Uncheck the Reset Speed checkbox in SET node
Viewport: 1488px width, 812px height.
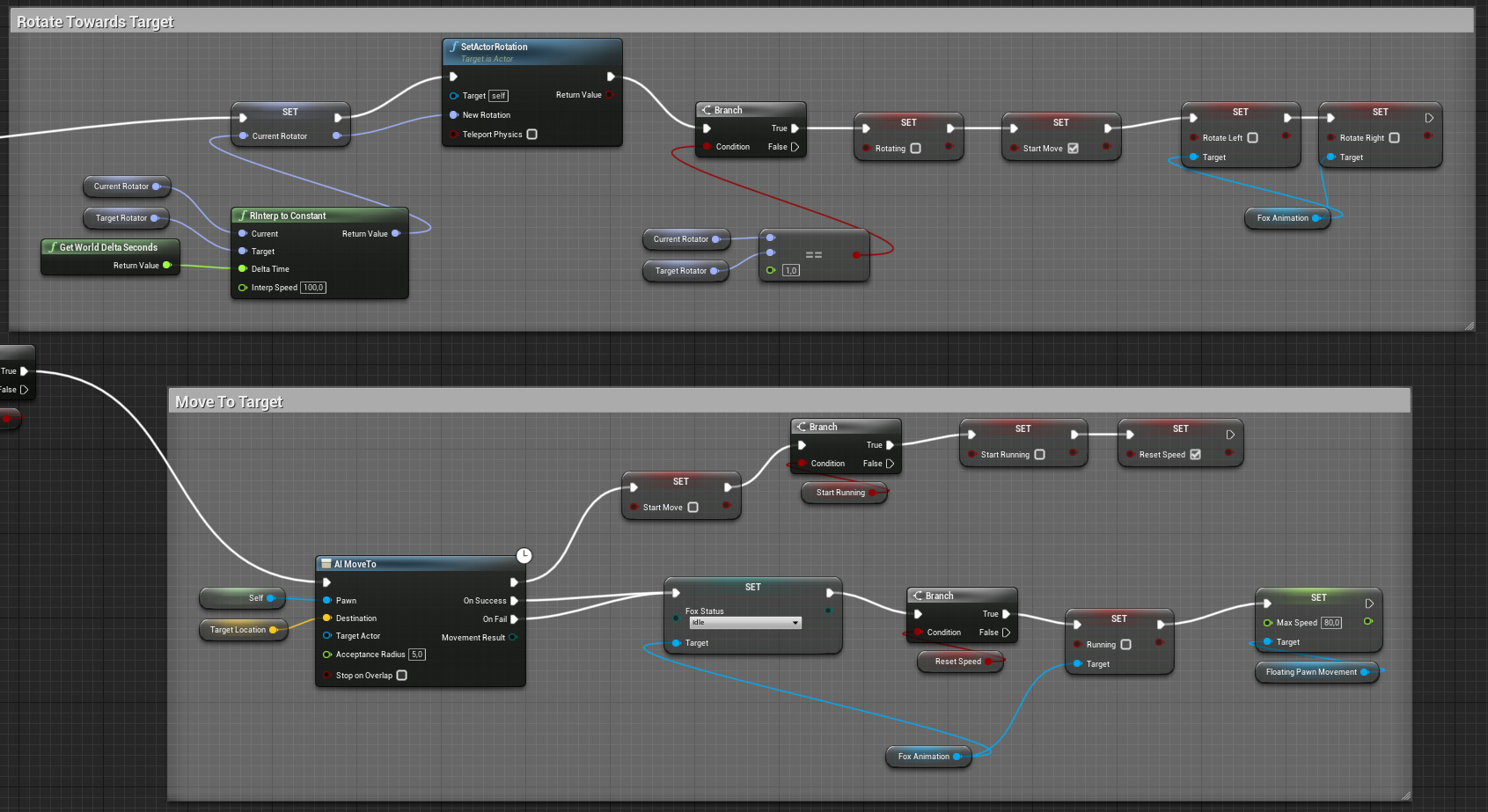pos(1195,455)
